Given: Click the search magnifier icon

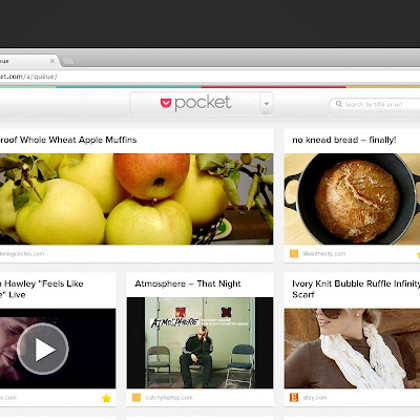Looking at the screenshot, I should [x=339, y=104].
